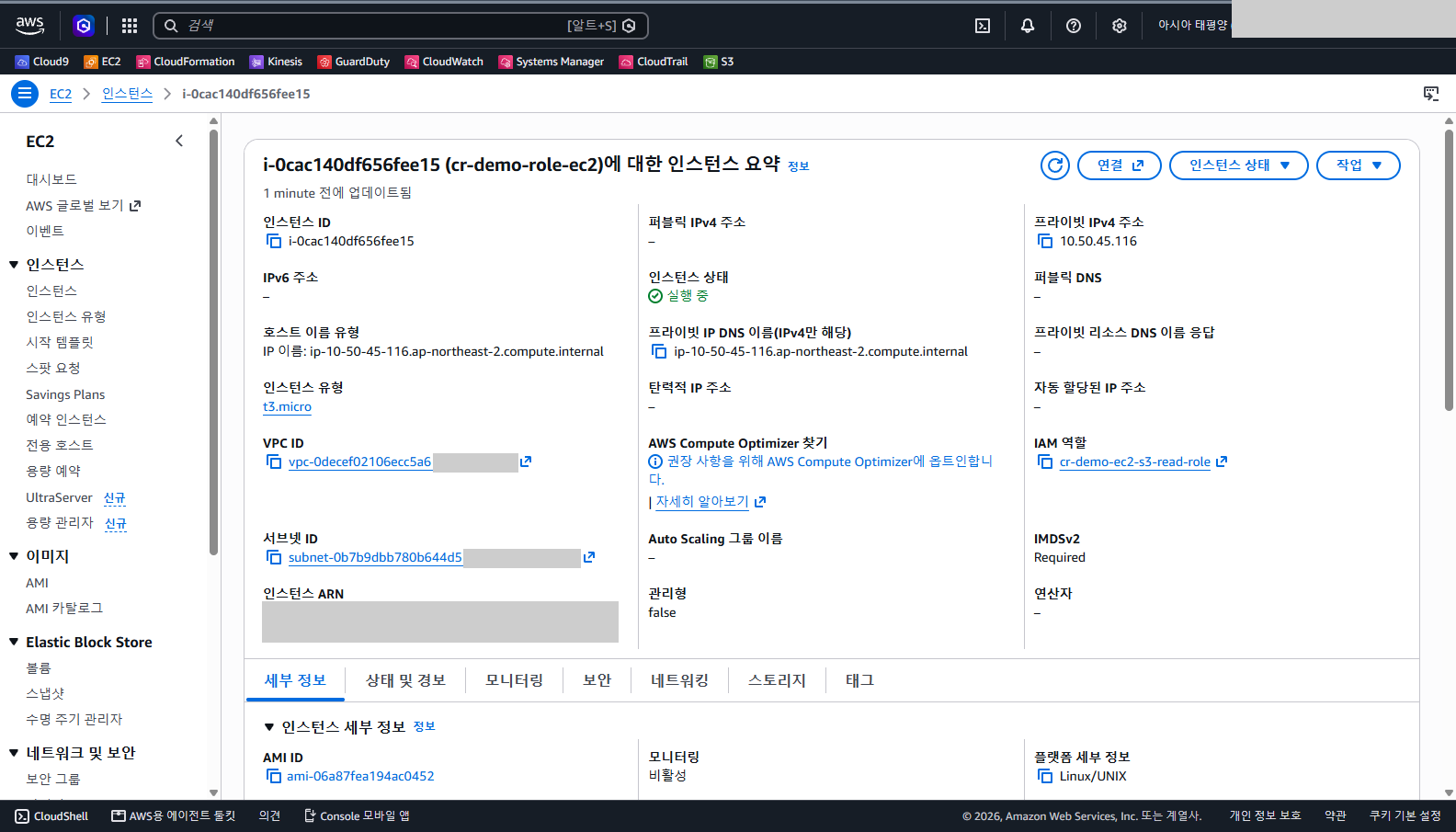This screenshot has height=832, width=1456.
Task: Collapse the 네트워크 및 보안 sidebar section
Action: (x=14, y=753)
